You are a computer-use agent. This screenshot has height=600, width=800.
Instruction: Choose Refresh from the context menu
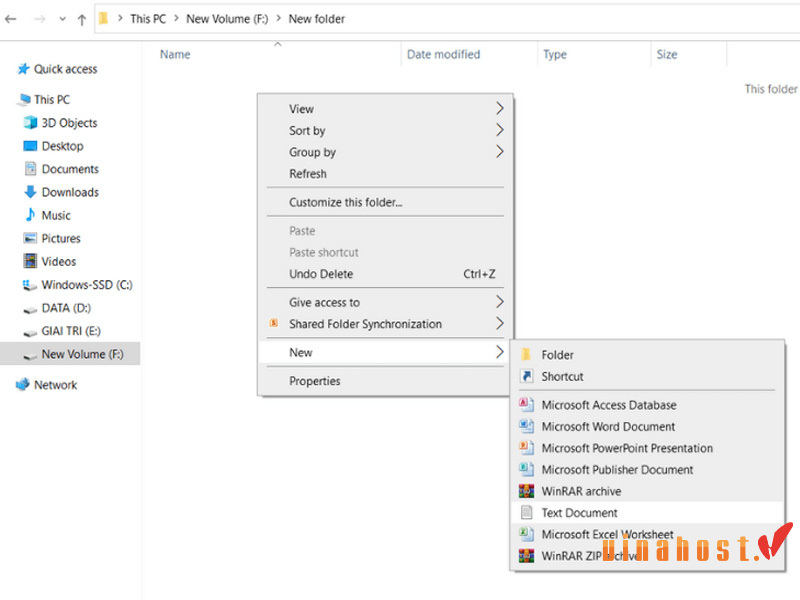pyautogui.click(x=385, y=174)
